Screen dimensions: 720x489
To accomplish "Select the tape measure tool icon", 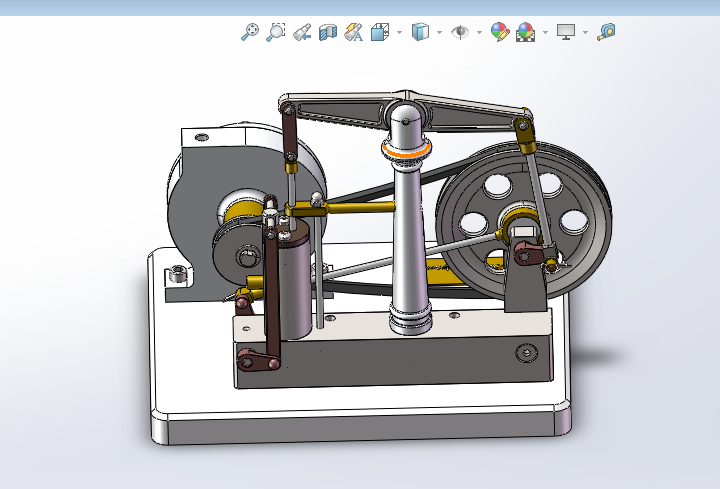I will tap(606, 32).
